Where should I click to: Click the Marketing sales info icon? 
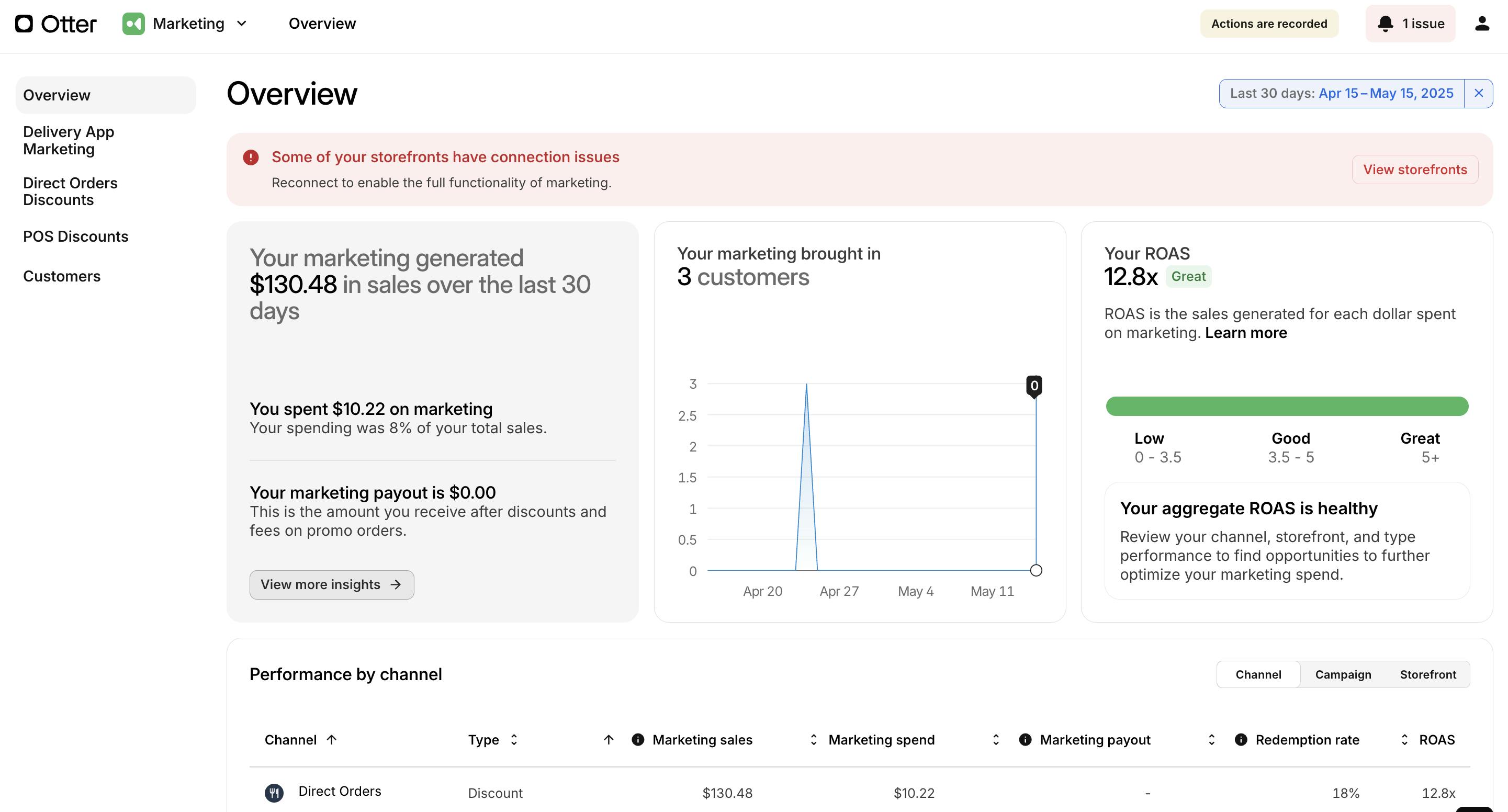pyautogui.click(x=637, y=740)
